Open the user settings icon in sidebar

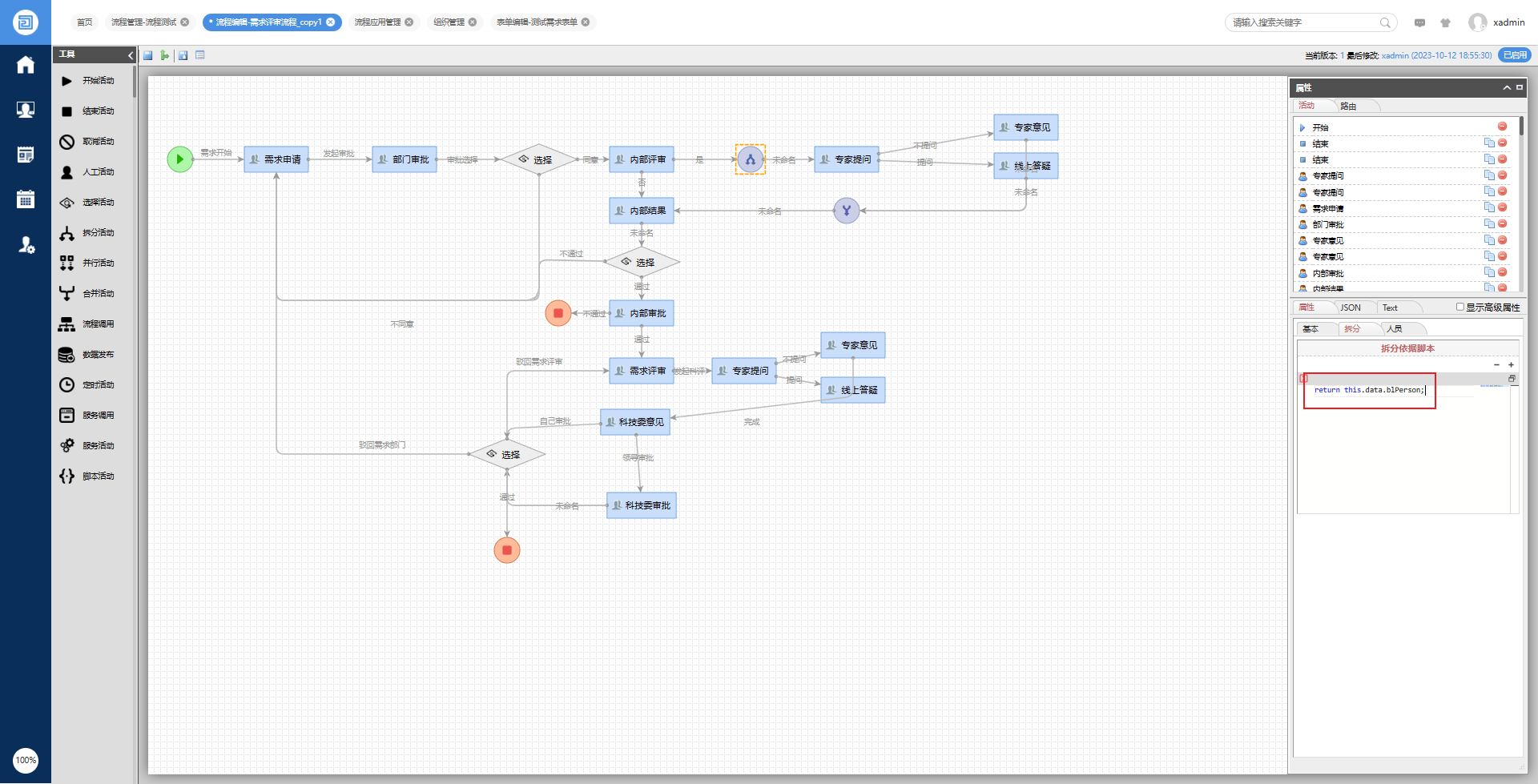coord(26,245)
